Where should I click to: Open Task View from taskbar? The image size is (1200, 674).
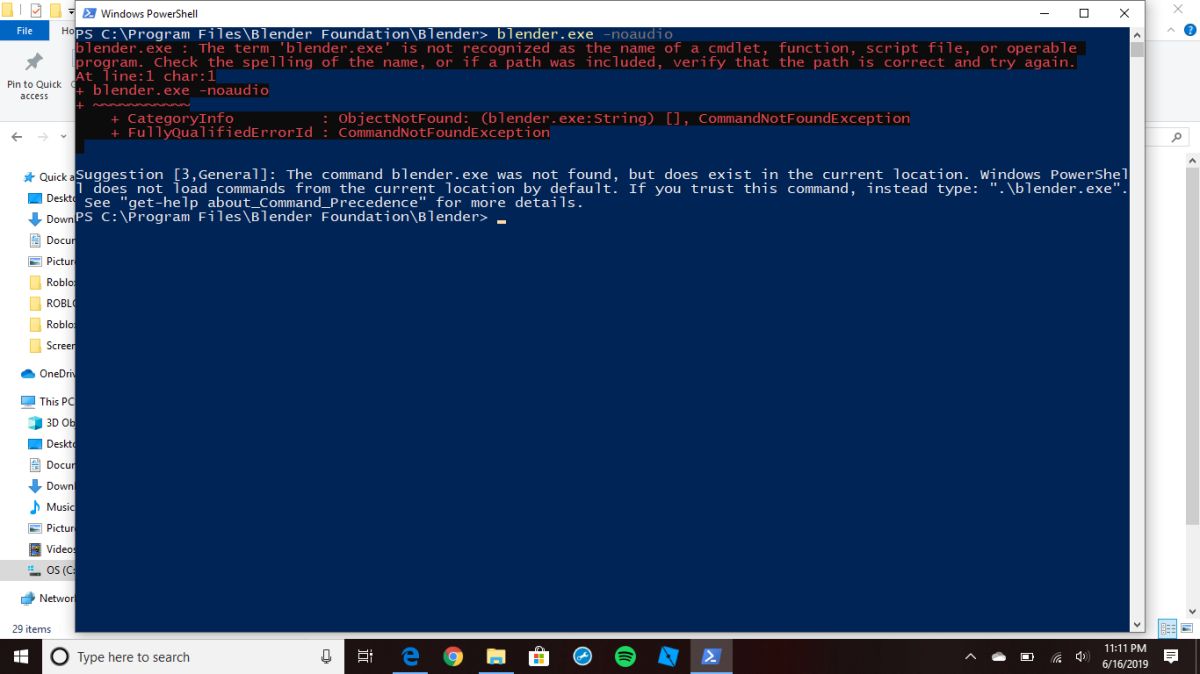click(x=365, y=657)
